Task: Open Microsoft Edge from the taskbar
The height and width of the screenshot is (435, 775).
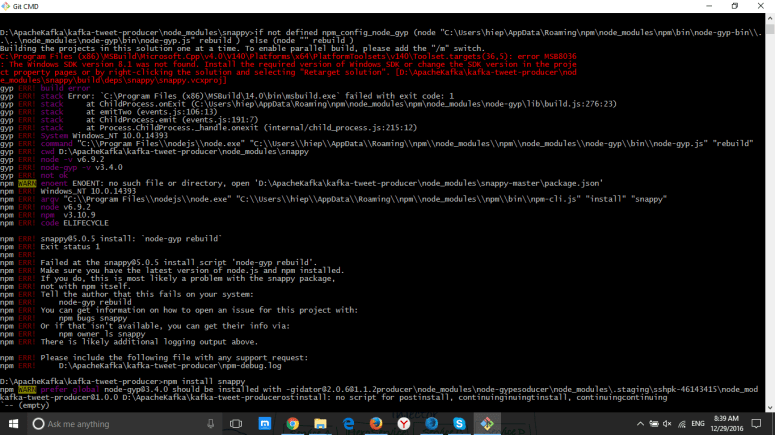Action: [348, 424]
